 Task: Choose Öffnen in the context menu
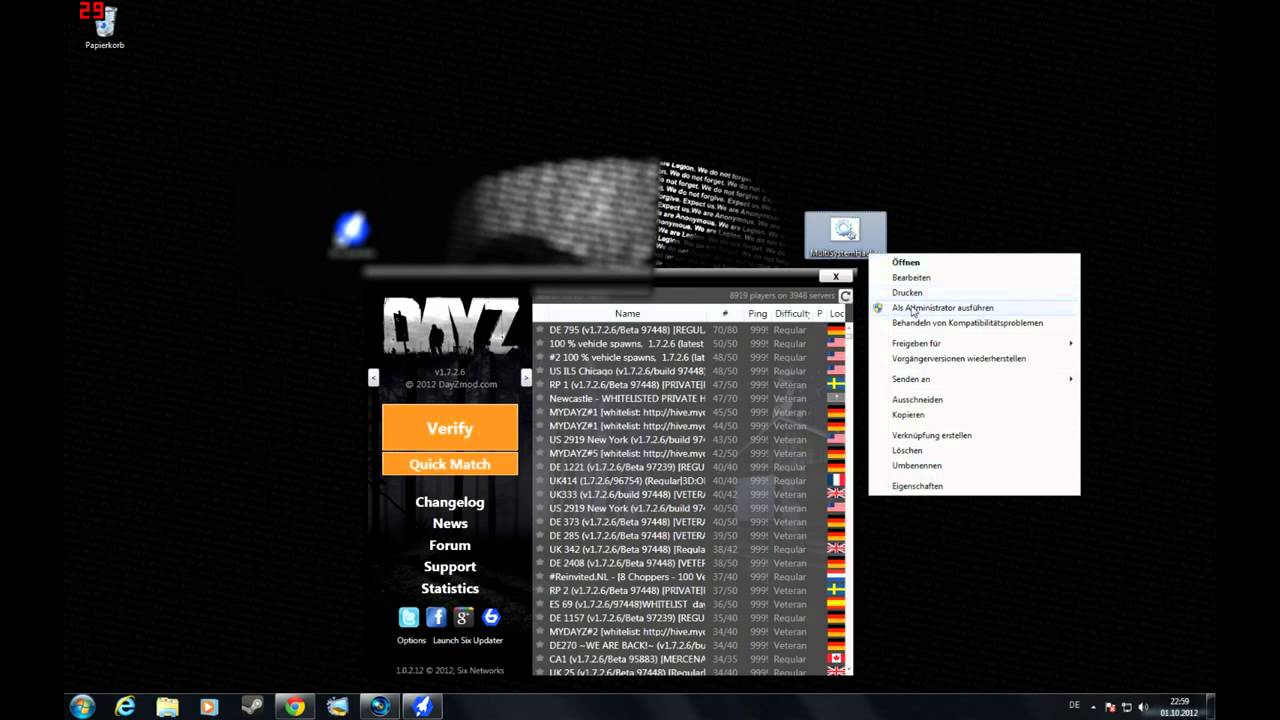(x=906, y=263)
